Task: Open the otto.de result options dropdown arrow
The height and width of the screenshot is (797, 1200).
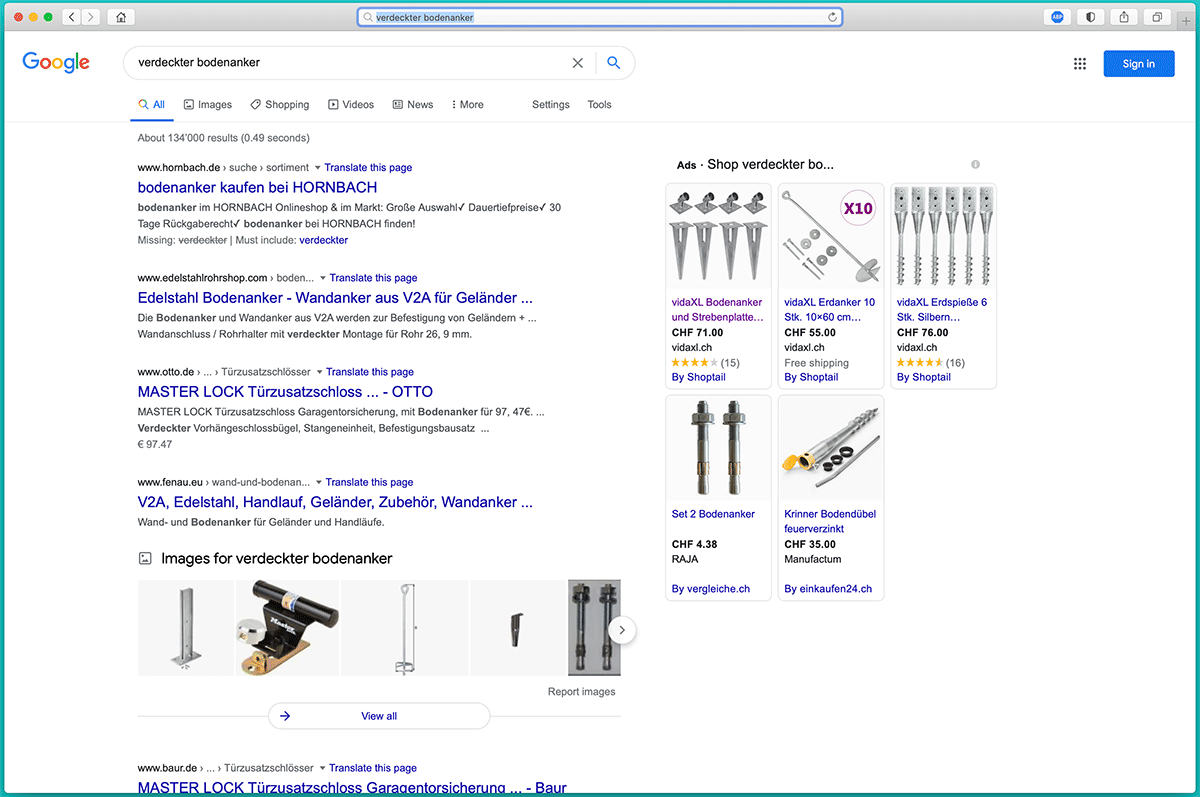Action: [319, 372]
